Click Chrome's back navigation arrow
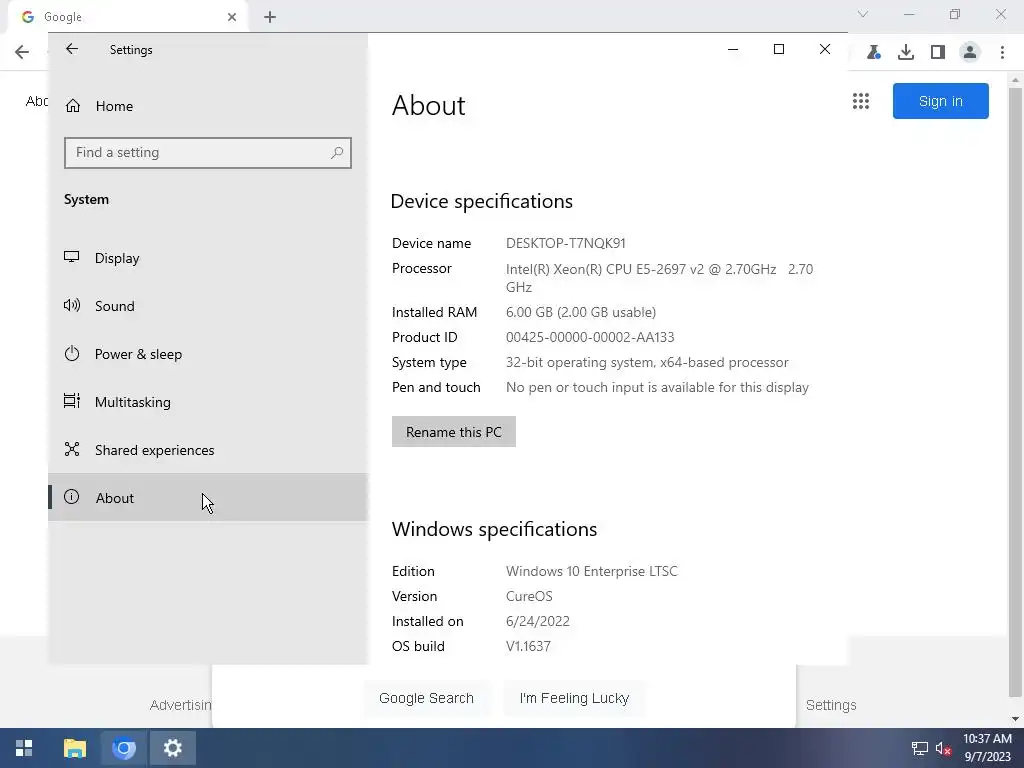The width and height of the screenshot is (1024, 768). coord(22,52)
